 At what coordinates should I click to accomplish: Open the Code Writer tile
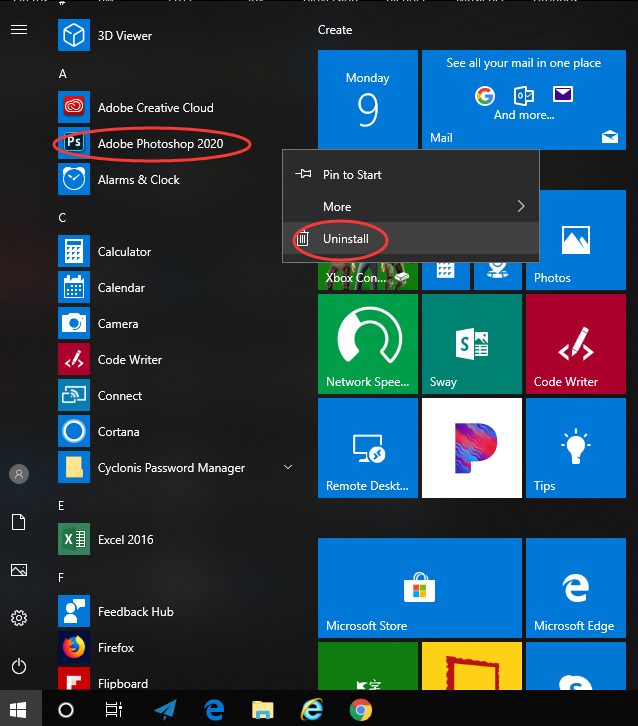576,344
